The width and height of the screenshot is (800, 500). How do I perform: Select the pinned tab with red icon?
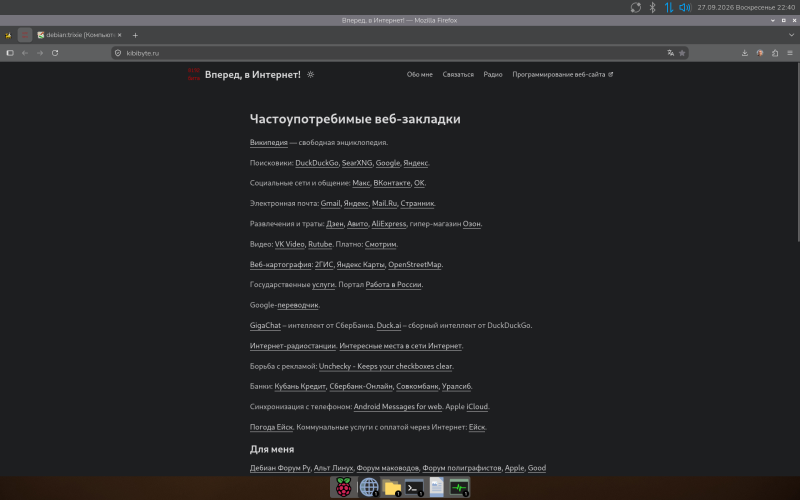24,35
